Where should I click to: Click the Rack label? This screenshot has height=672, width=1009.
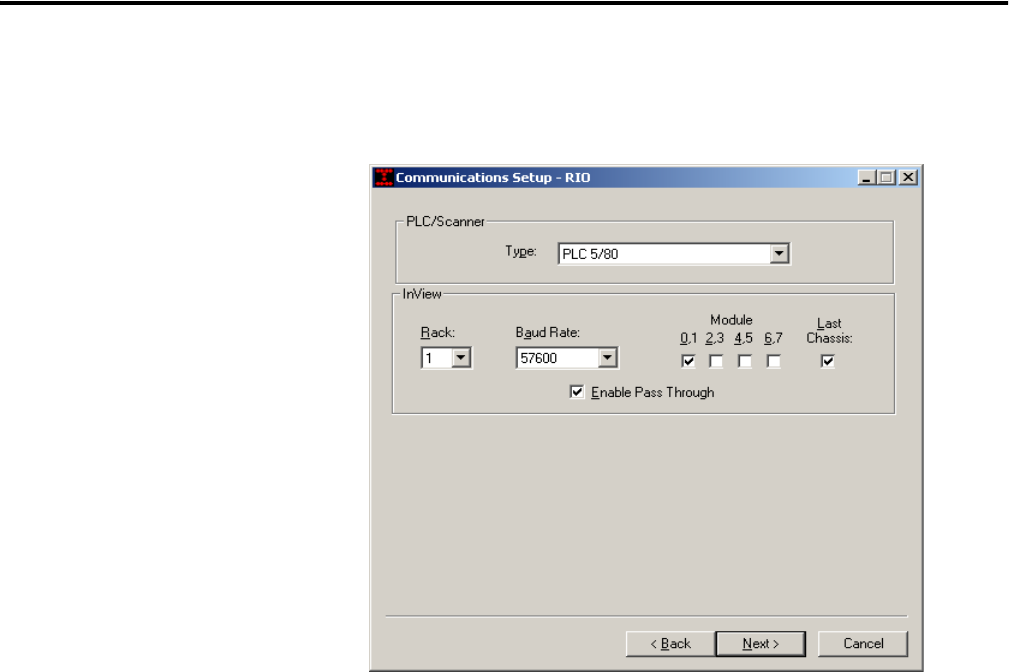point(438,332)
